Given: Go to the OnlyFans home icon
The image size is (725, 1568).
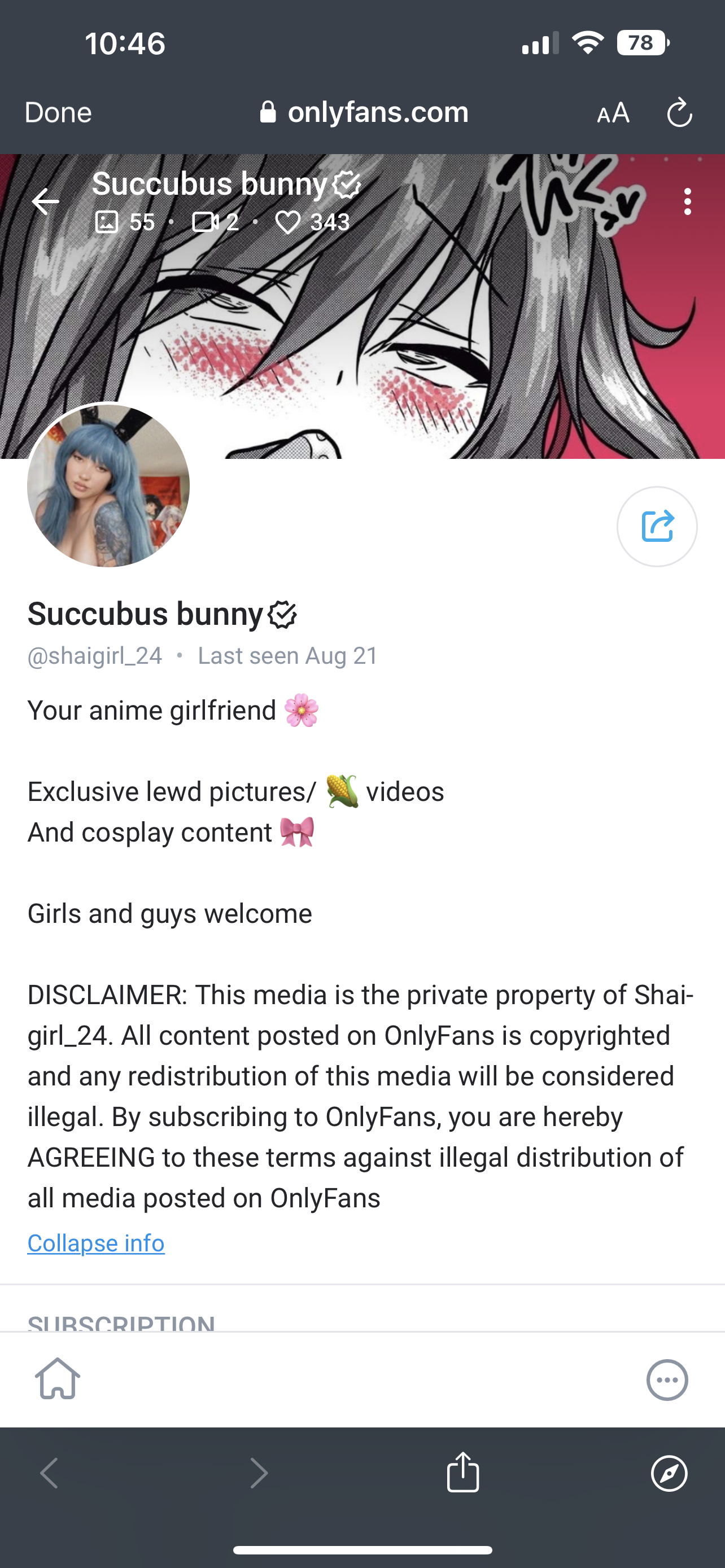Looking at the screenshot, I should pyautogui.click(x=57, y=1379).
